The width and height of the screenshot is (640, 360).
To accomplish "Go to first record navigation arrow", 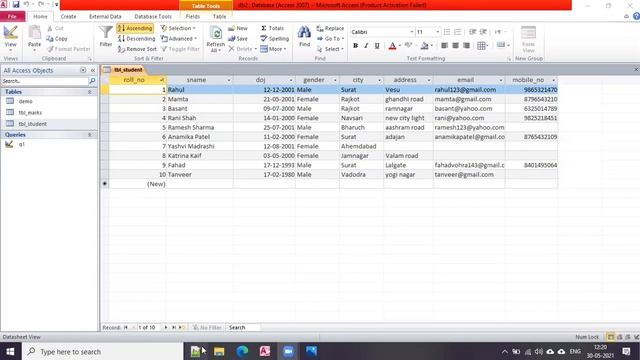I will (126, 327).
